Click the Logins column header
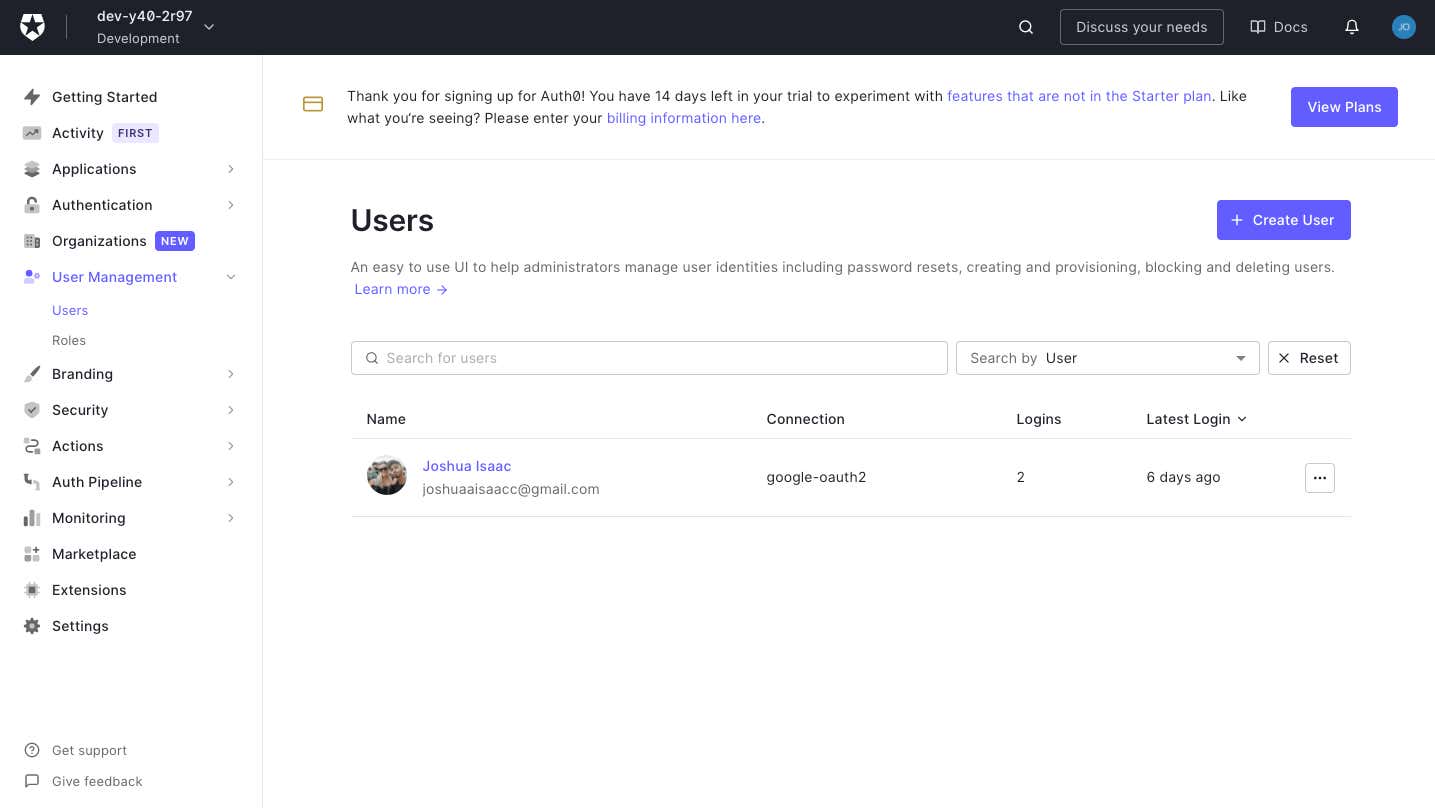 (1039, 419)
